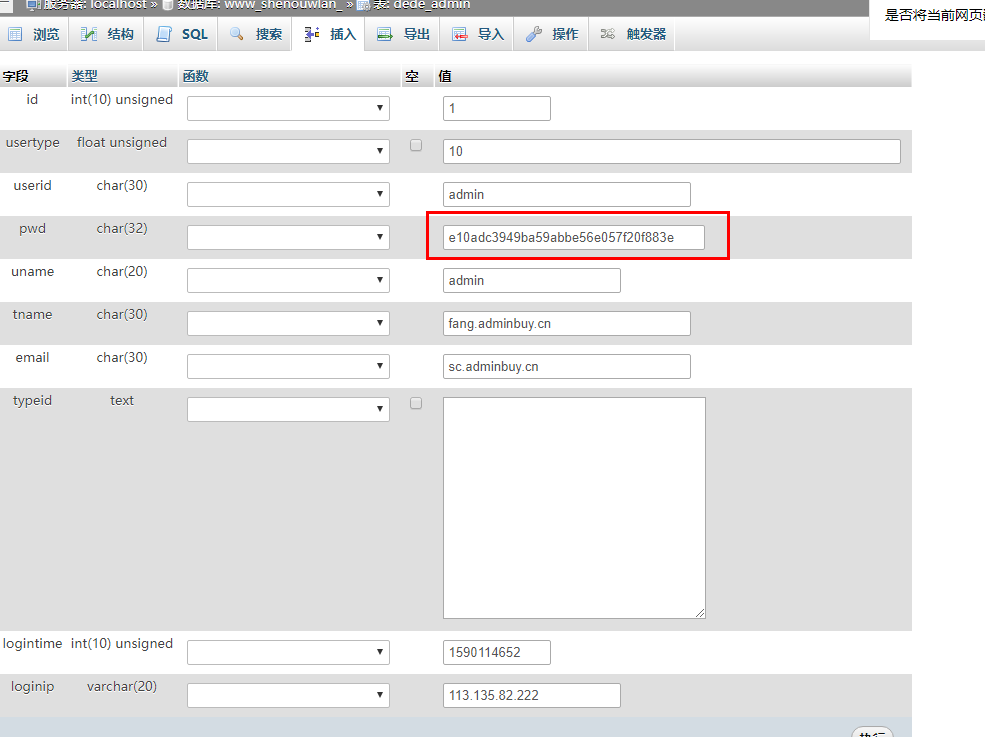Click the SQL tab icon
Screen dimensions: 985x737
click(x=164, y=34)
